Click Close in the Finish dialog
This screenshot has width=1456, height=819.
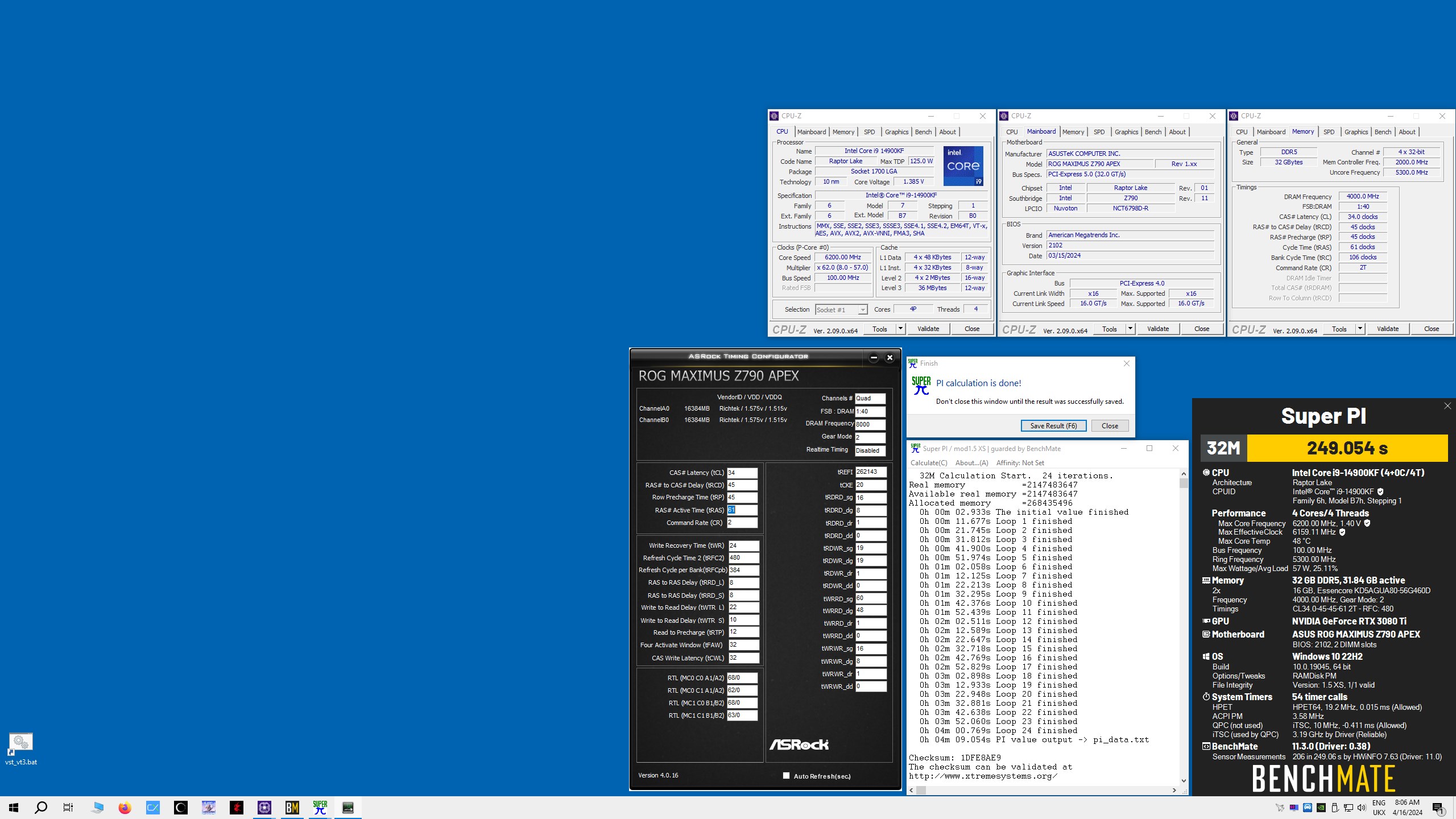1110,425
